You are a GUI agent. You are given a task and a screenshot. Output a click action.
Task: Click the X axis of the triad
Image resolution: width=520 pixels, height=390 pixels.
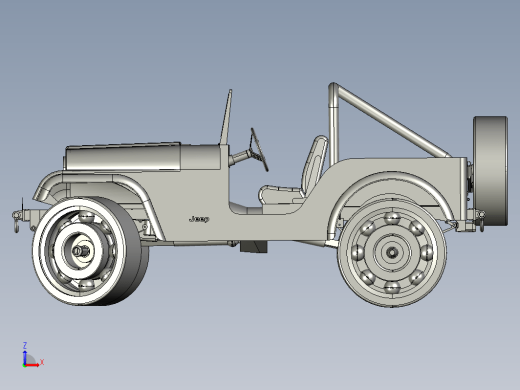click(33, 365)
